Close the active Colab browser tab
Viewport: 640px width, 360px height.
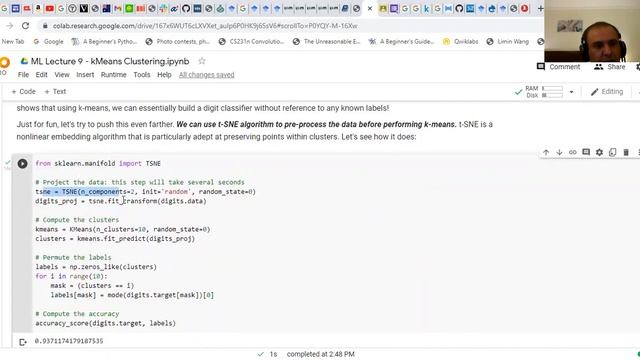click(x=370, y=8)
